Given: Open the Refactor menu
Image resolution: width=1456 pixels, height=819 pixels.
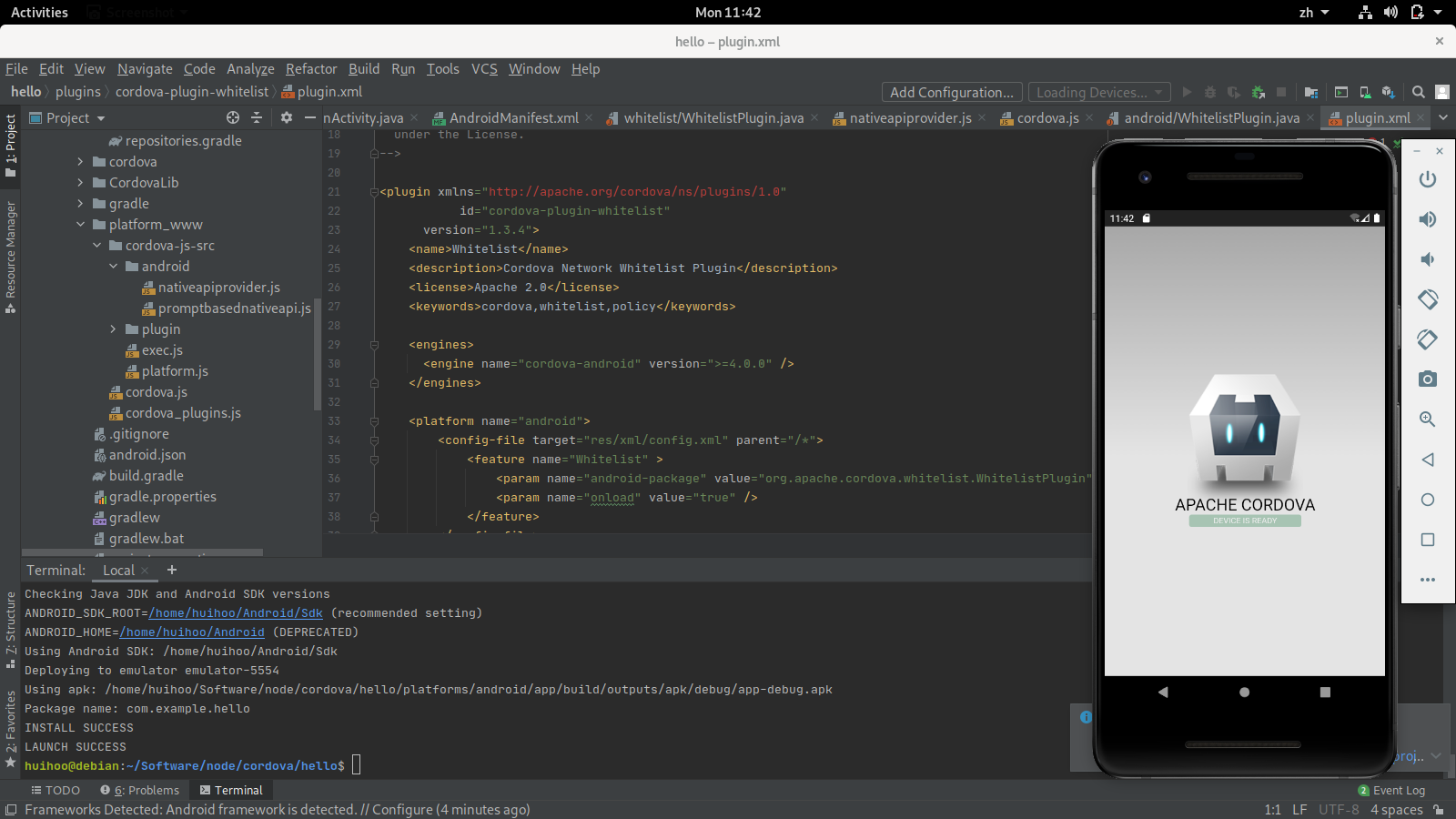Looking at the screenshot, I should [x=310, y=69].
